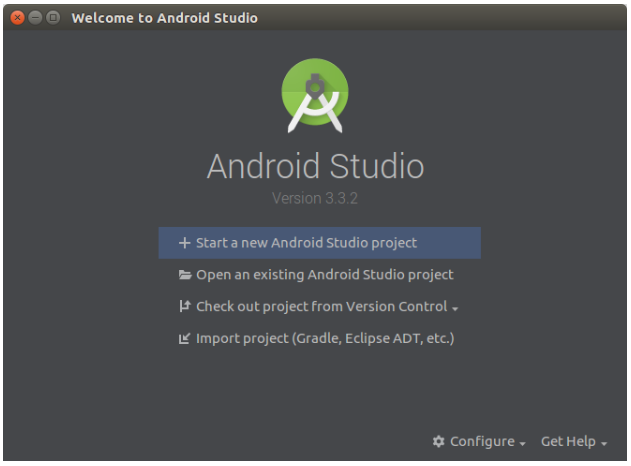Viewport: 631px width, 466px height.
Task: Minimize the Welcome window
Action: [35, 18]
